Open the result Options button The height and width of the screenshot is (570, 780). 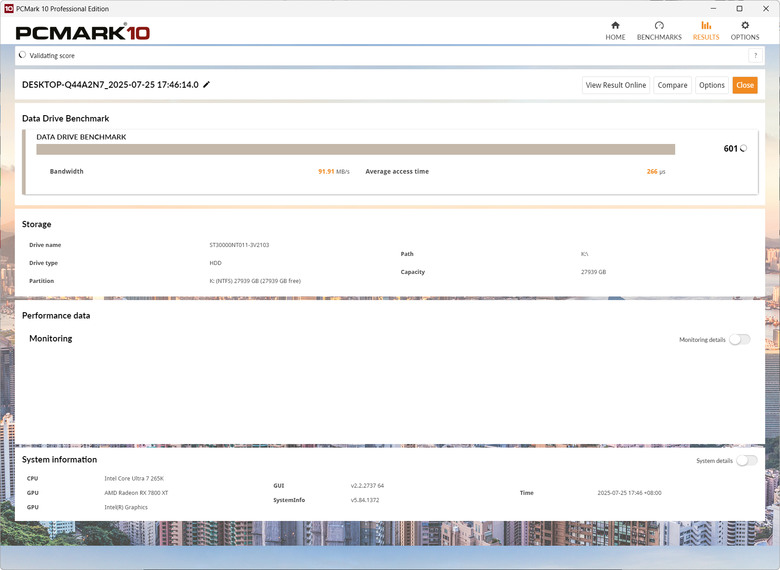711,85
